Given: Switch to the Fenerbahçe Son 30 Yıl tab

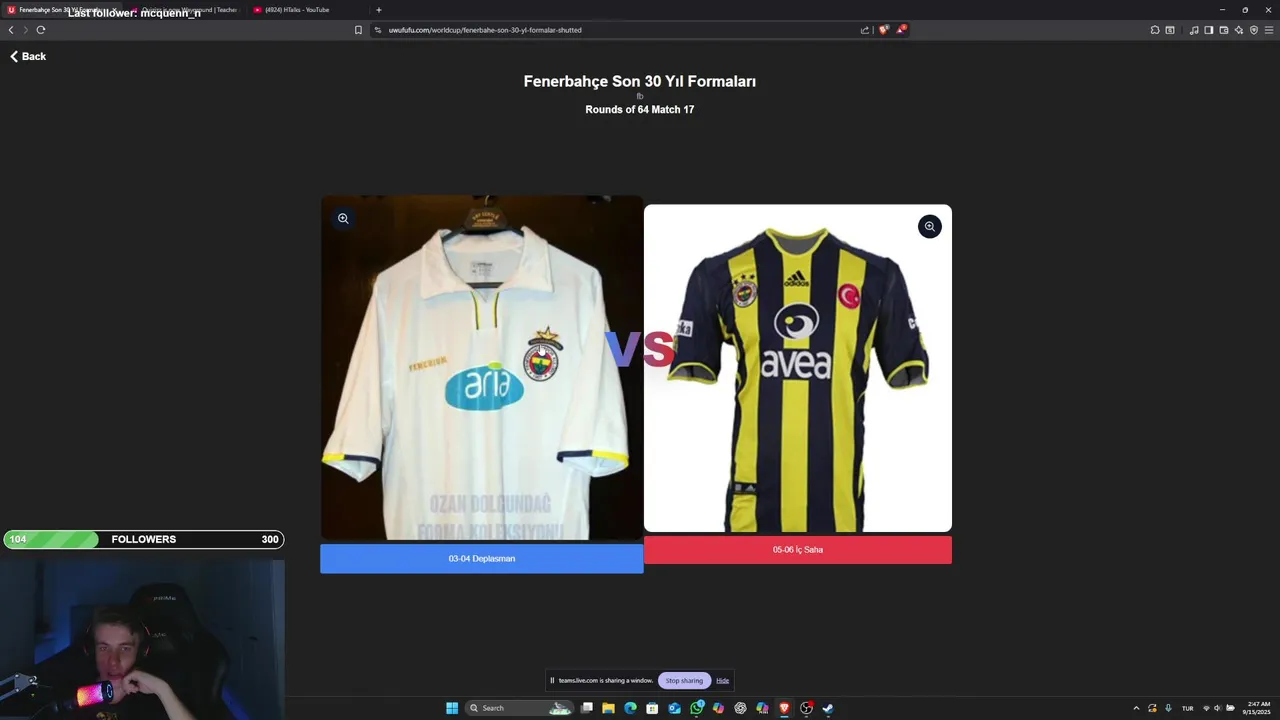Looking at the screenshot, I should point(60,10).
